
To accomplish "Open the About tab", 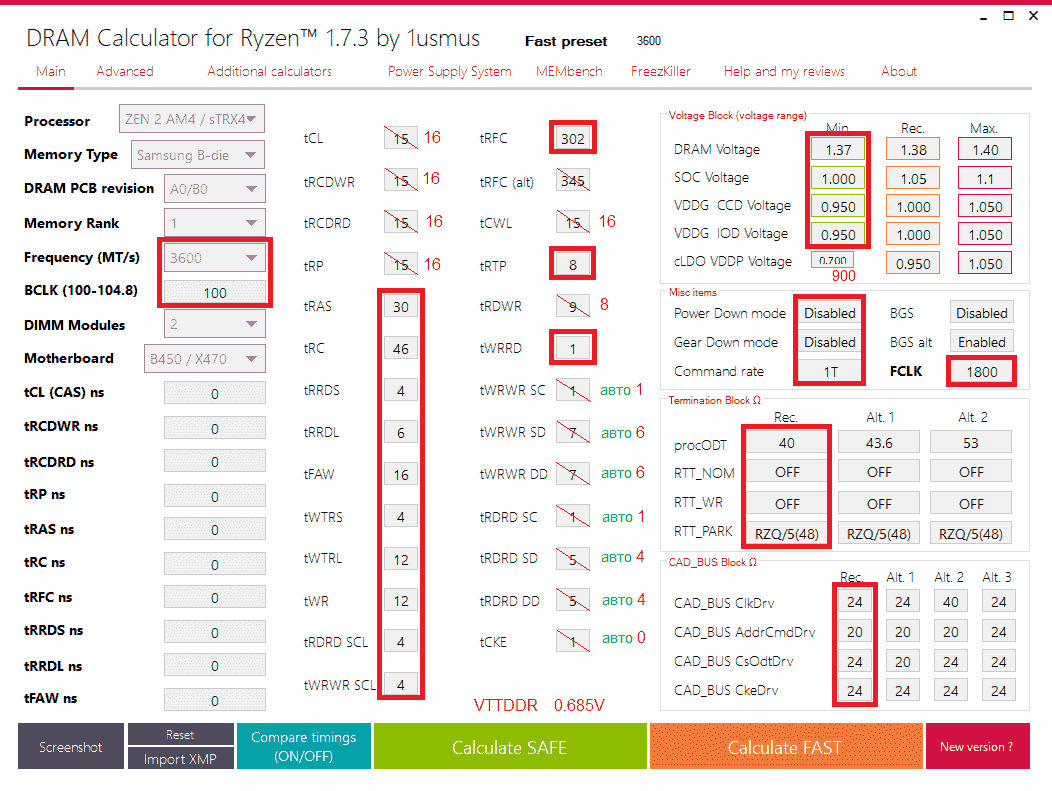I will [x=898, y=71].
